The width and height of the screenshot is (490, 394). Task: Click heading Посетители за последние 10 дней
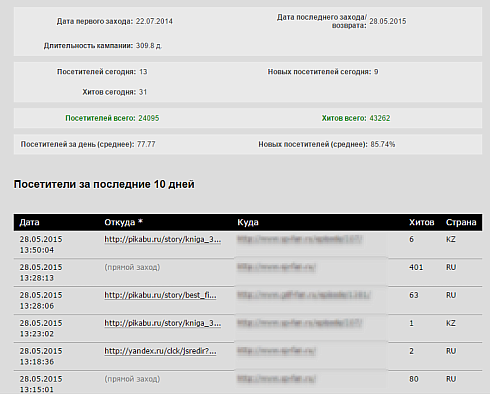[x=104, y=184]
